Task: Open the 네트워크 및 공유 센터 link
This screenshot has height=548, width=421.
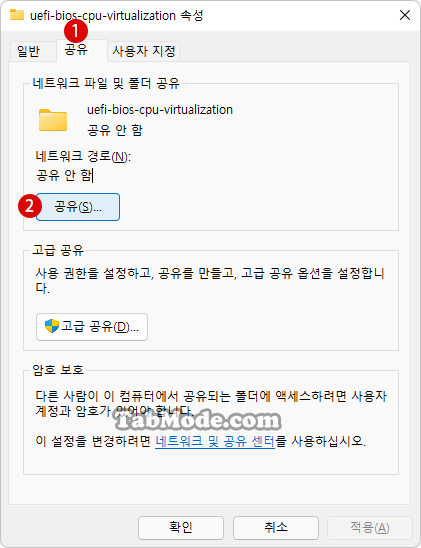Action: [x=215, y=441]
